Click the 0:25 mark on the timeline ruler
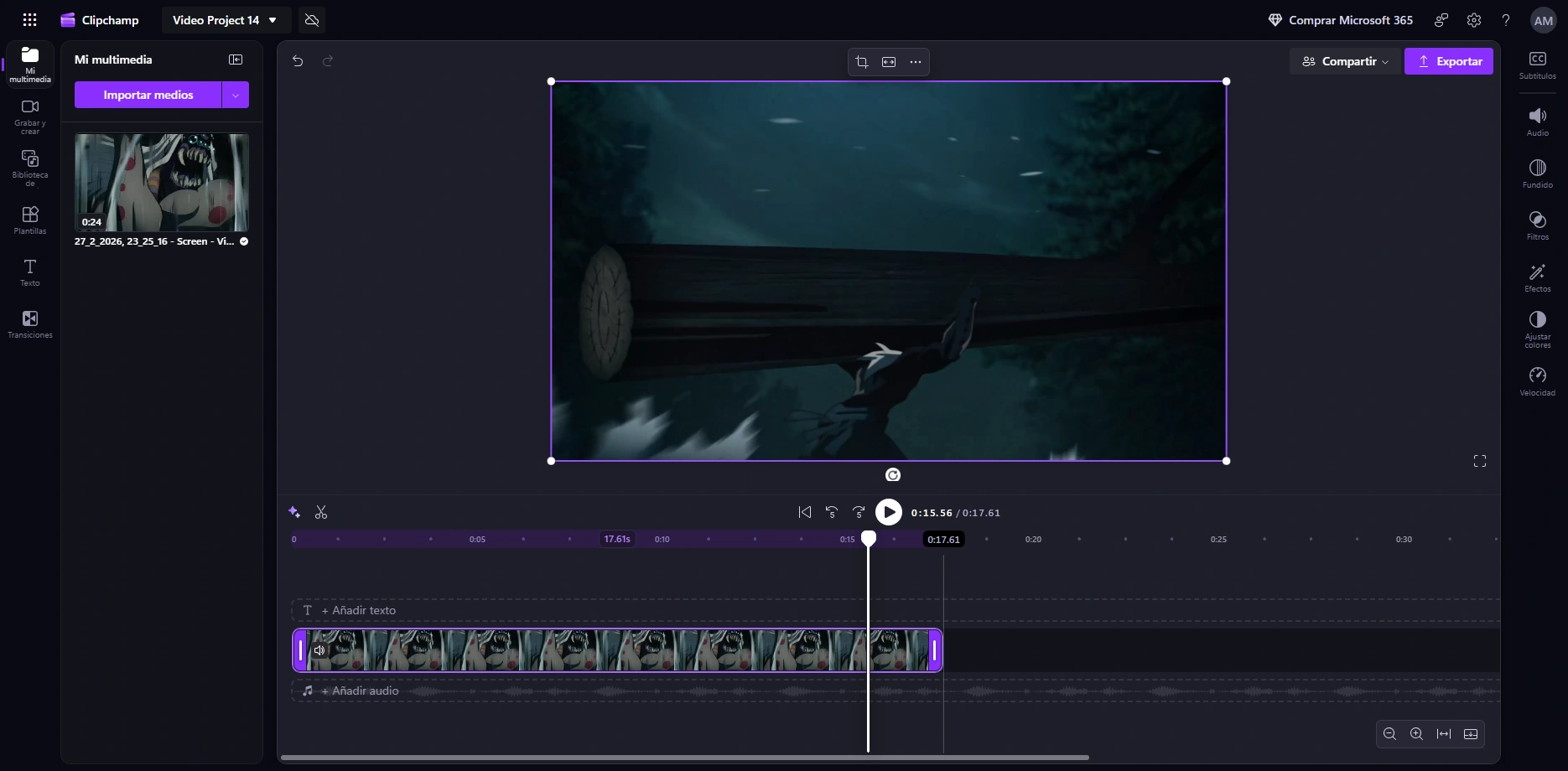The width and height of the screenshot is (1568, 771). tap(1218, 540)
